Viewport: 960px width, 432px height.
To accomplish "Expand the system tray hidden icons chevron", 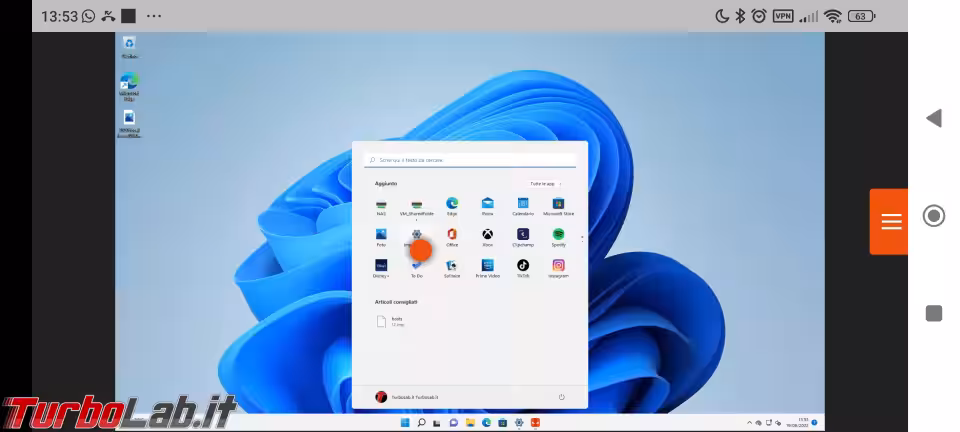I will (x=751, y=423).
